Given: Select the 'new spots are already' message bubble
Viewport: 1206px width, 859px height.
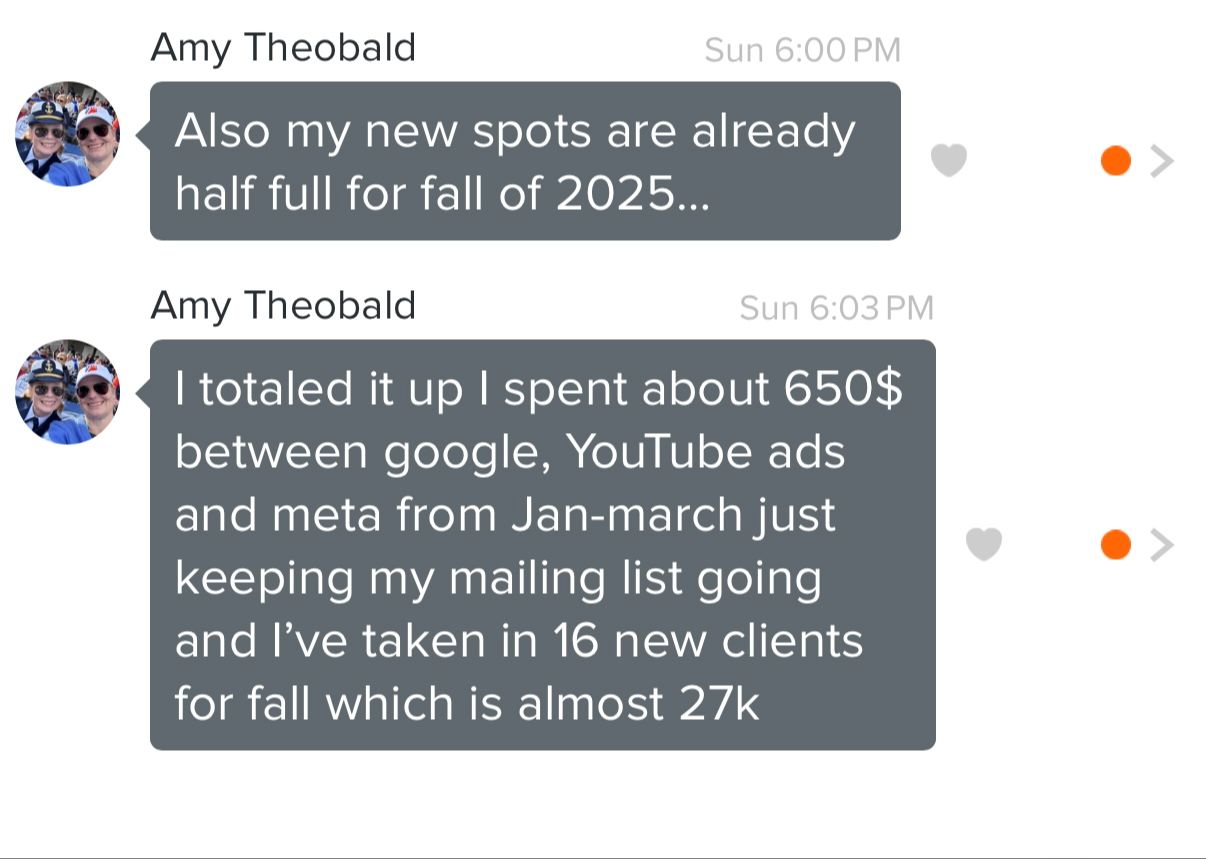Looking at the screenshot, I should pyautogui.click(x=525, y=161).
